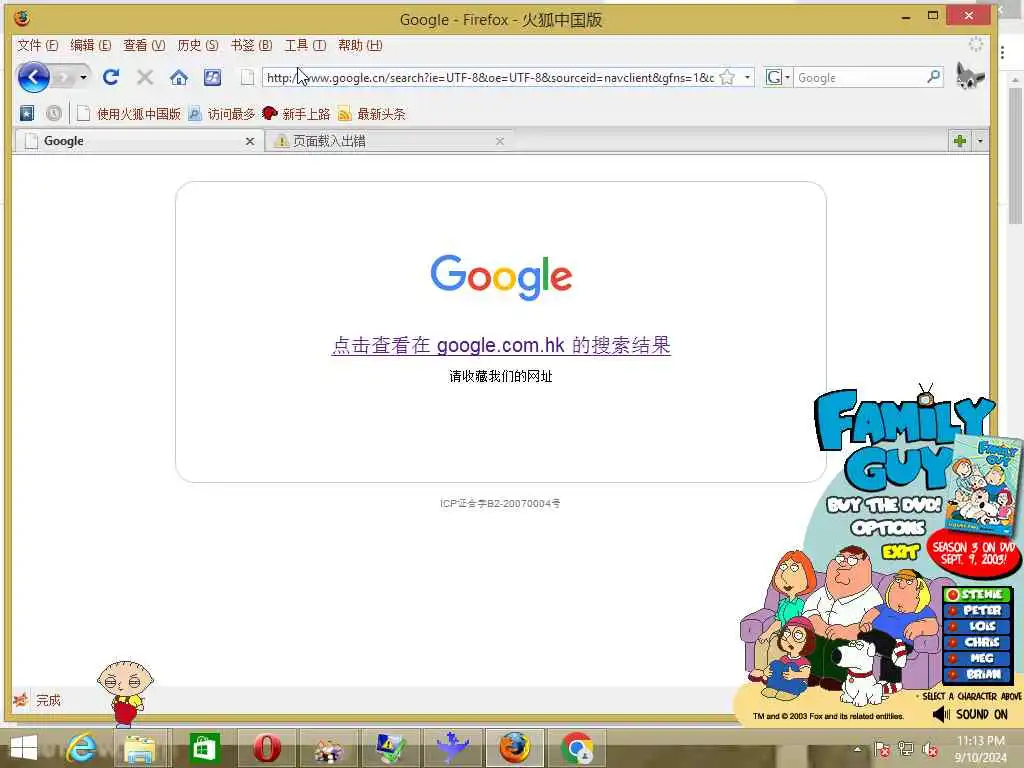Close the 页面载入出错 tab
Viewport: 1024px width, 768px height.
coord(500,141)
